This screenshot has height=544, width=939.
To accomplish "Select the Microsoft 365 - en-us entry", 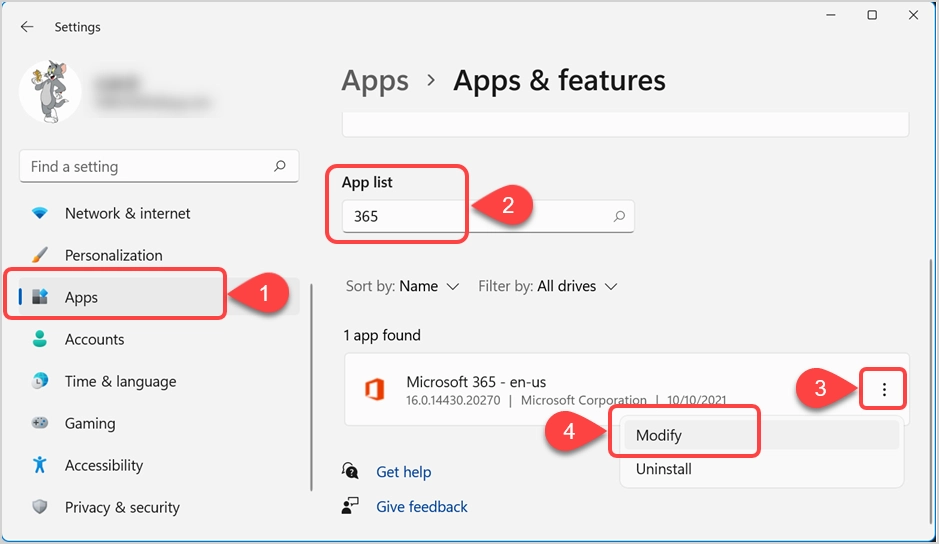I will click(626, 389).
